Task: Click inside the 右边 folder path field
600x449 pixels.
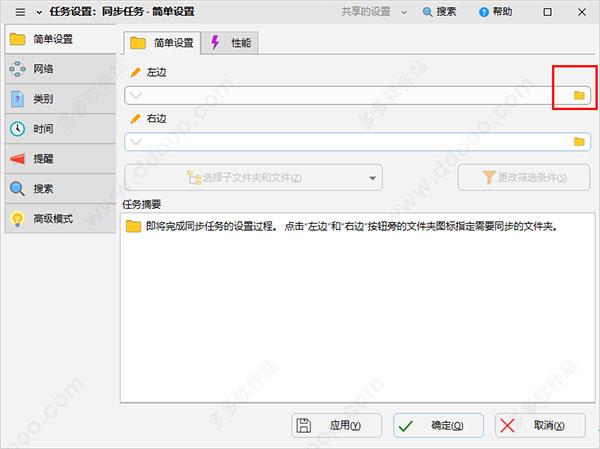Action: (350, 142)
